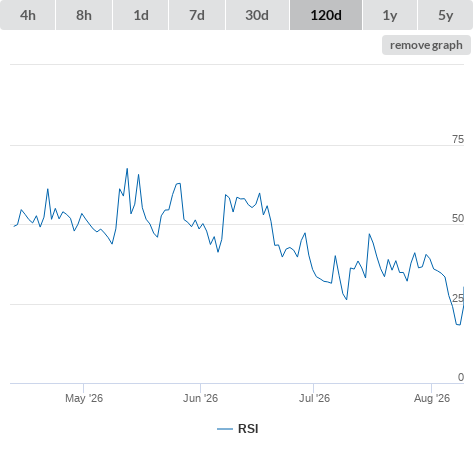474x455 pixels.
Task: Click the RSI peak in mid-May
Action: click(127, 169)
